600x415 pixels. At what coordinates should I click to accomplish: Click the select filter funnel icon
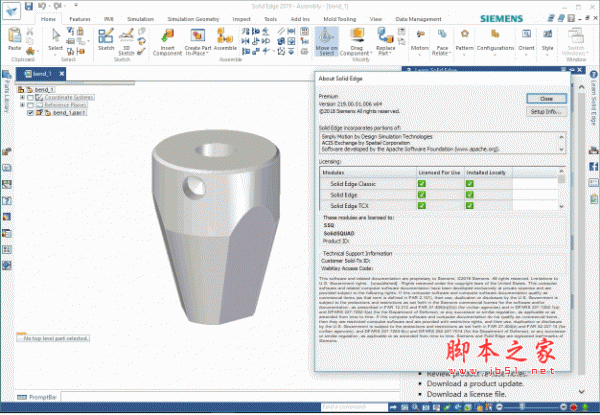pyautogui.click(x=70, y=31)
